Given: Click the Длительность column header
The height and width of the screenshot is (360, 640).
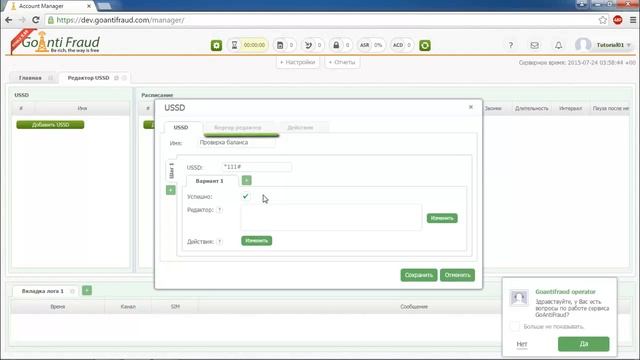Looking at the screenshot, I should click(531, 109).
